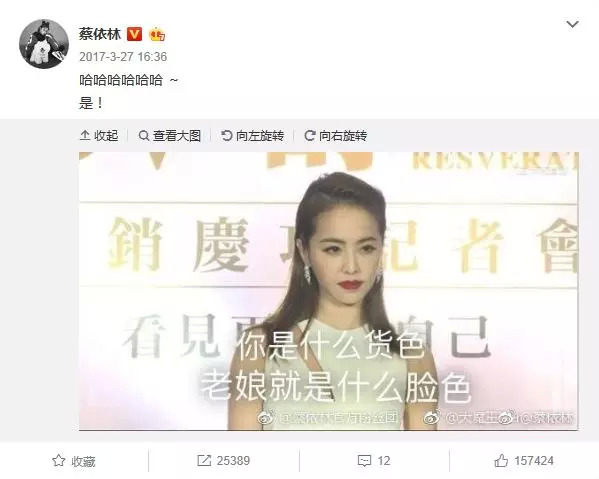
Task: Open the 2017-3-27 16:36 timestamp link
Action: [x=123, y=57]
